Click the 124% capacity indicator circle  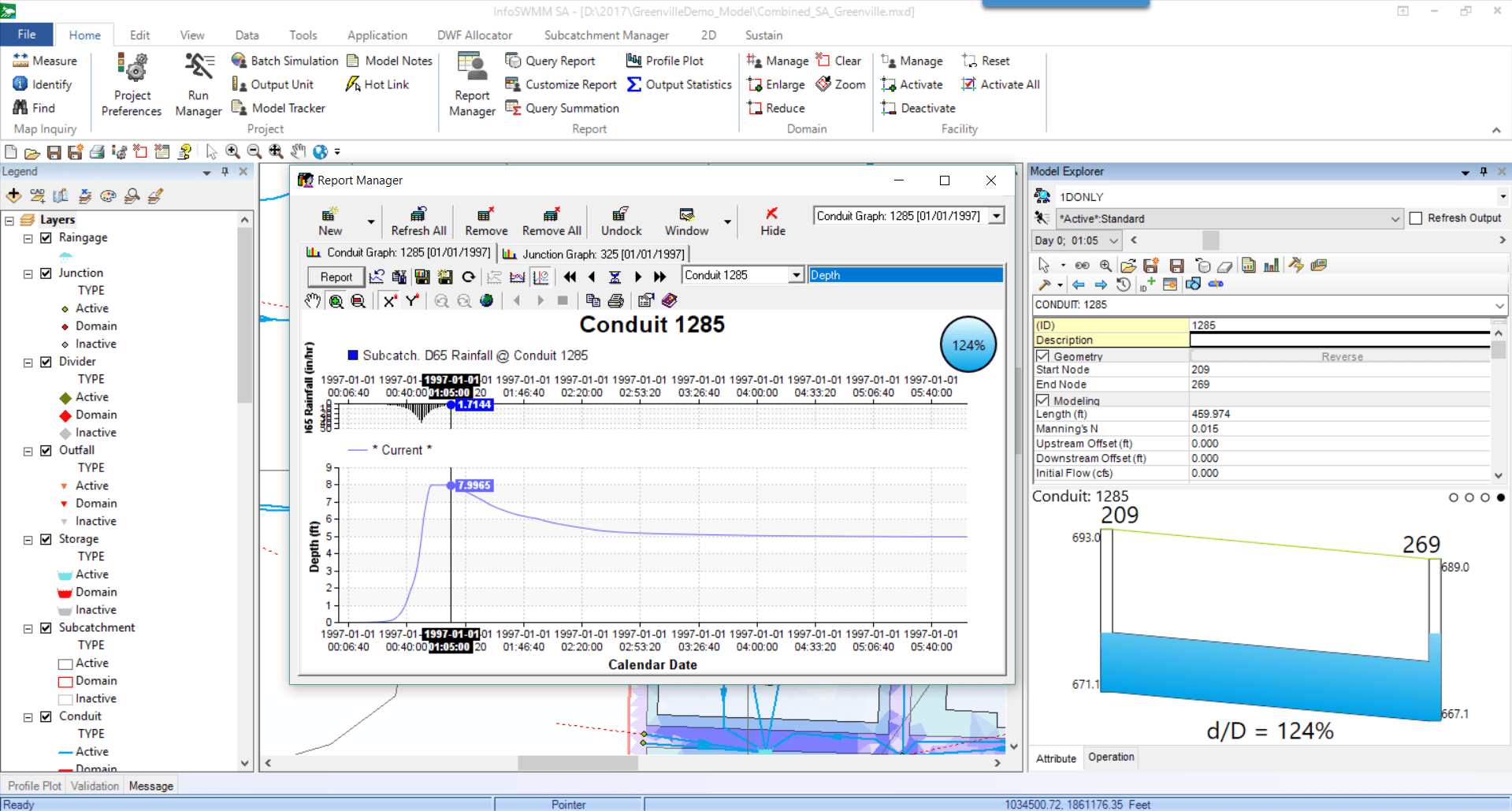(968, 344)
